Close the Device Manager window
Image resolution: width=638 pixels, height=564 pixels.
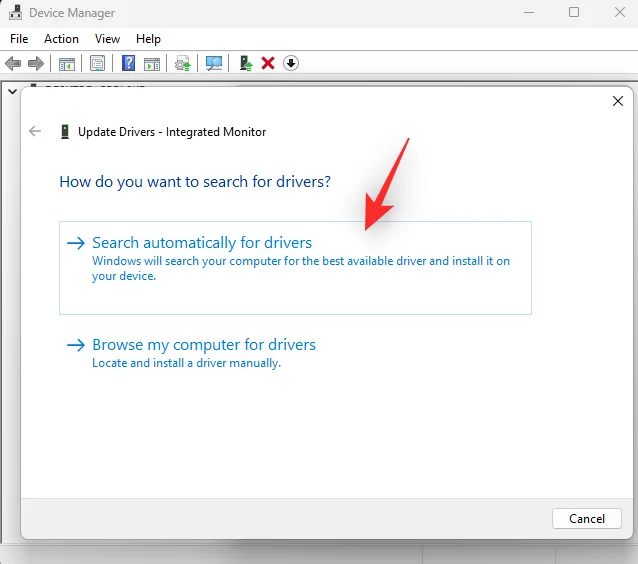(x=620, y=12)
